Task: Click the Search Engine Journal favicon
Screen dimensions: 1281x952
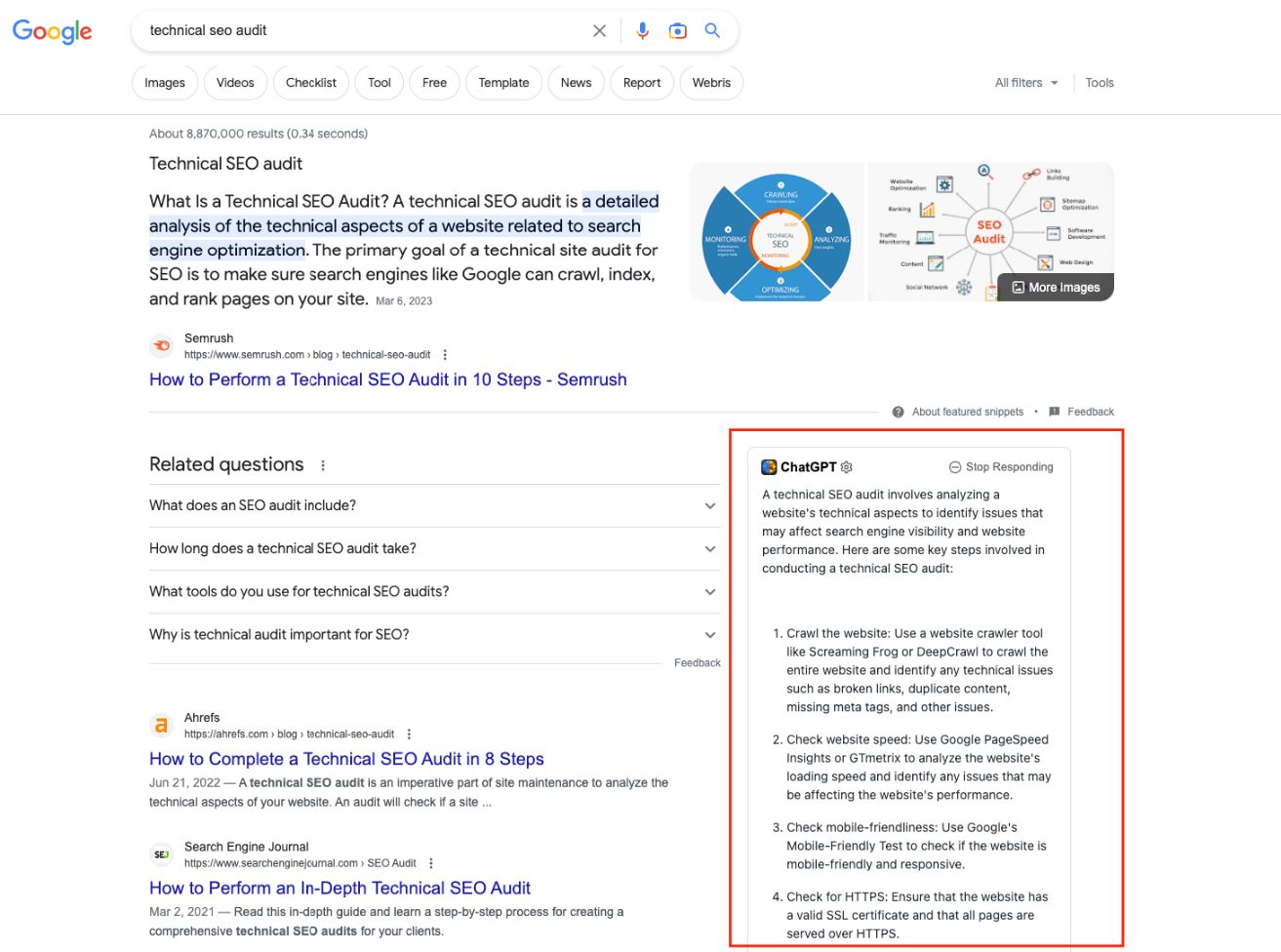Action: pyautogui.click(x=160, y=853)
